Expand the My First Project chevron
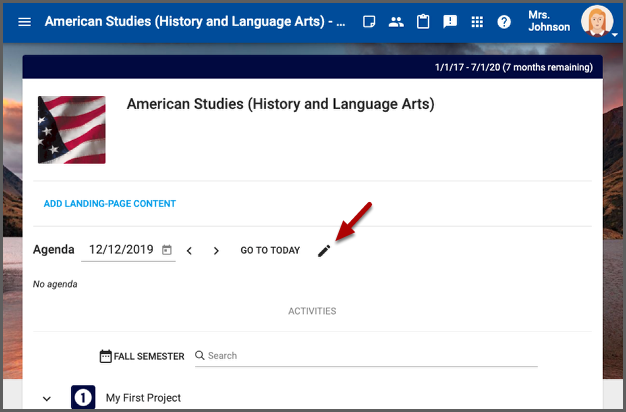This screenshot has height=412, width=626. (46, 398)
